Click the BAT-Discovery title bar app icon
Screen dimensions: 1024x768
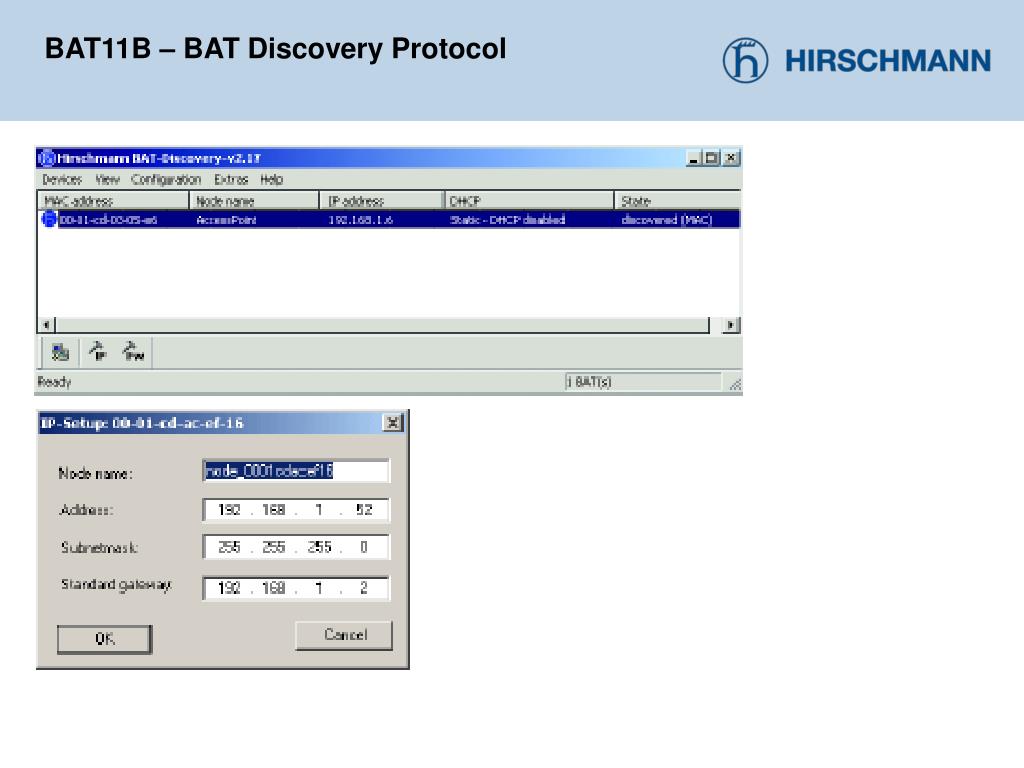(x=46, y=158)
